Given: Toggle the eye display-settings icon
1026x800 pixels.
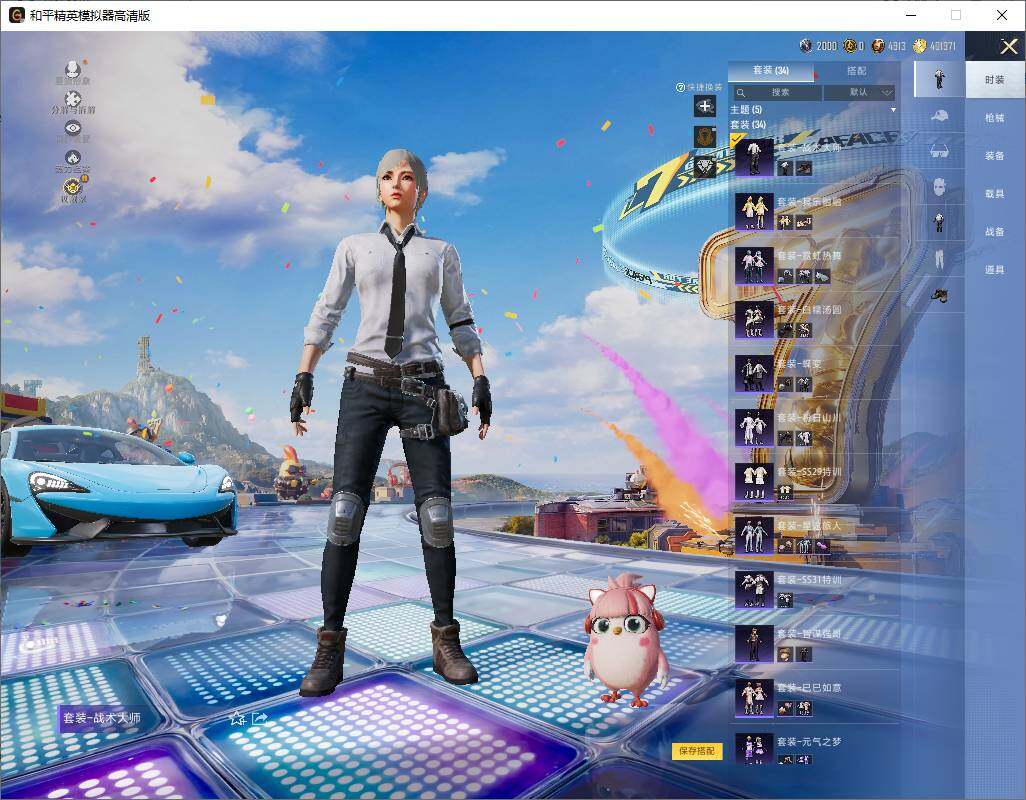Looking at the screenshot, I should tap(73, 128).
